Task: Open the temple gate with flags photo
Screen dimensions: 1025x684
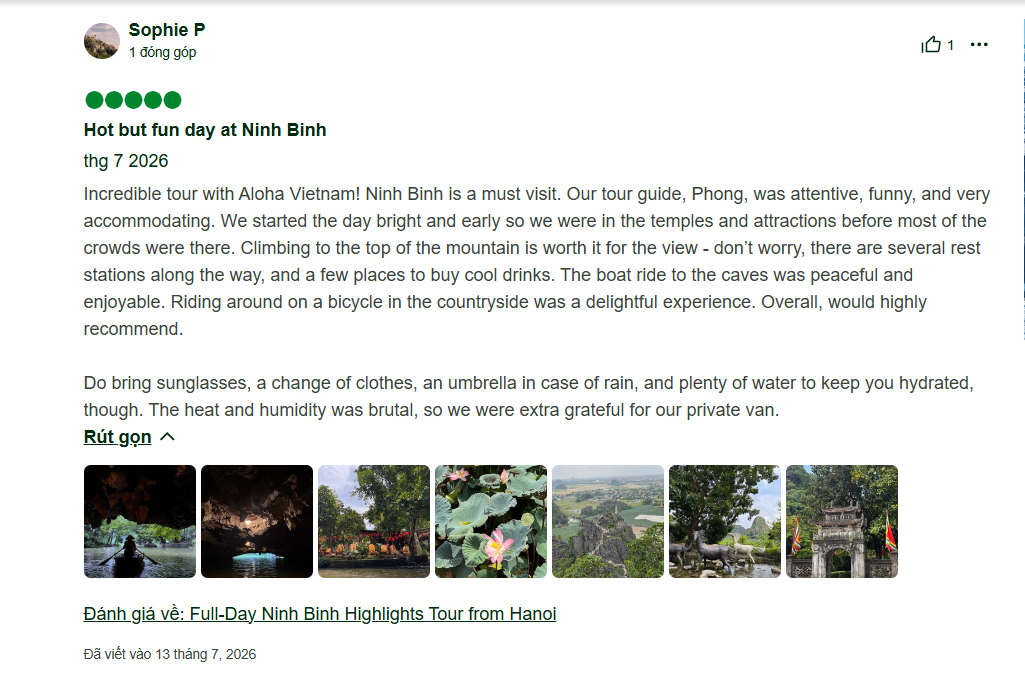Action: point(842,521)
